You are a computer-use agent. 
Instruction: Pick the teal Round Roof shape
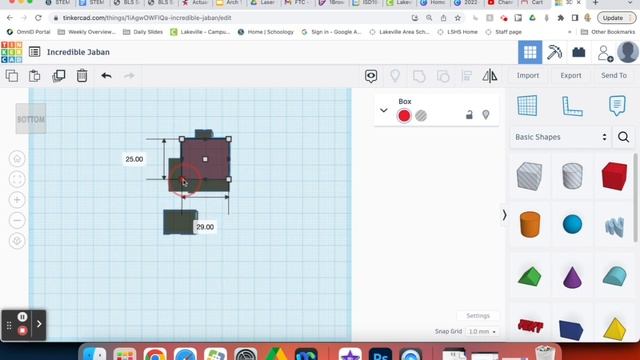[x=615, y=276]
